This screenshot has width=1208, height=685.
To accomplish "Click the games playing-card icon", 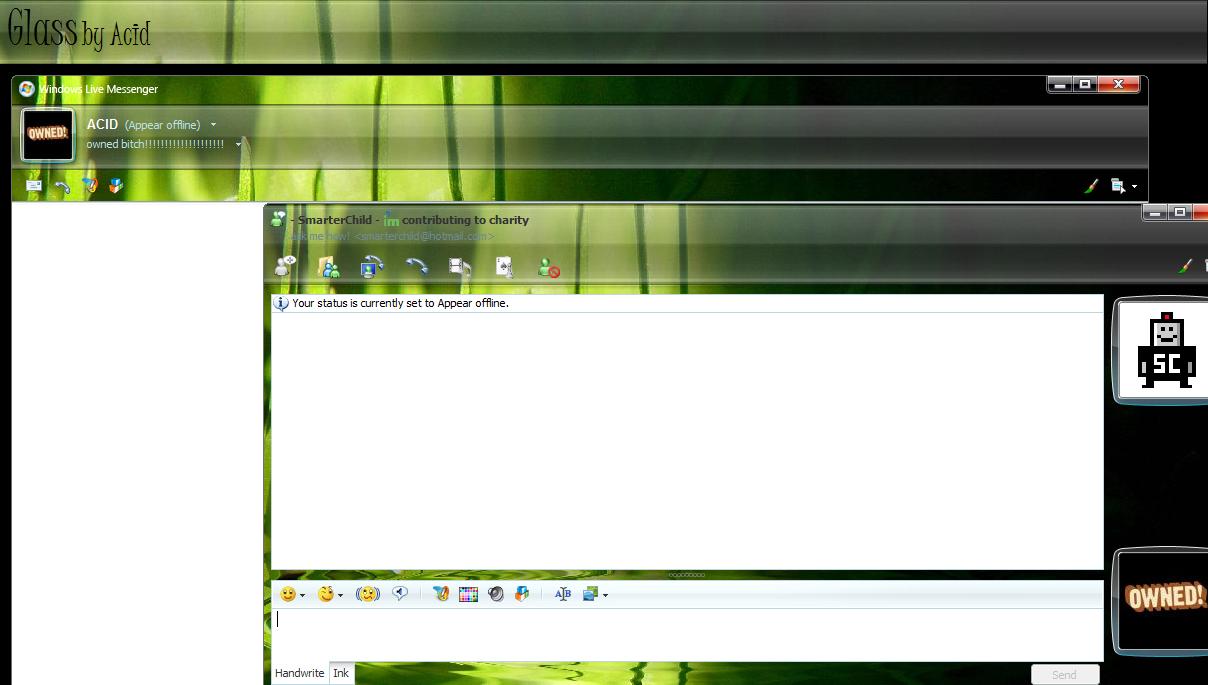I will click(x=504, y=266).
